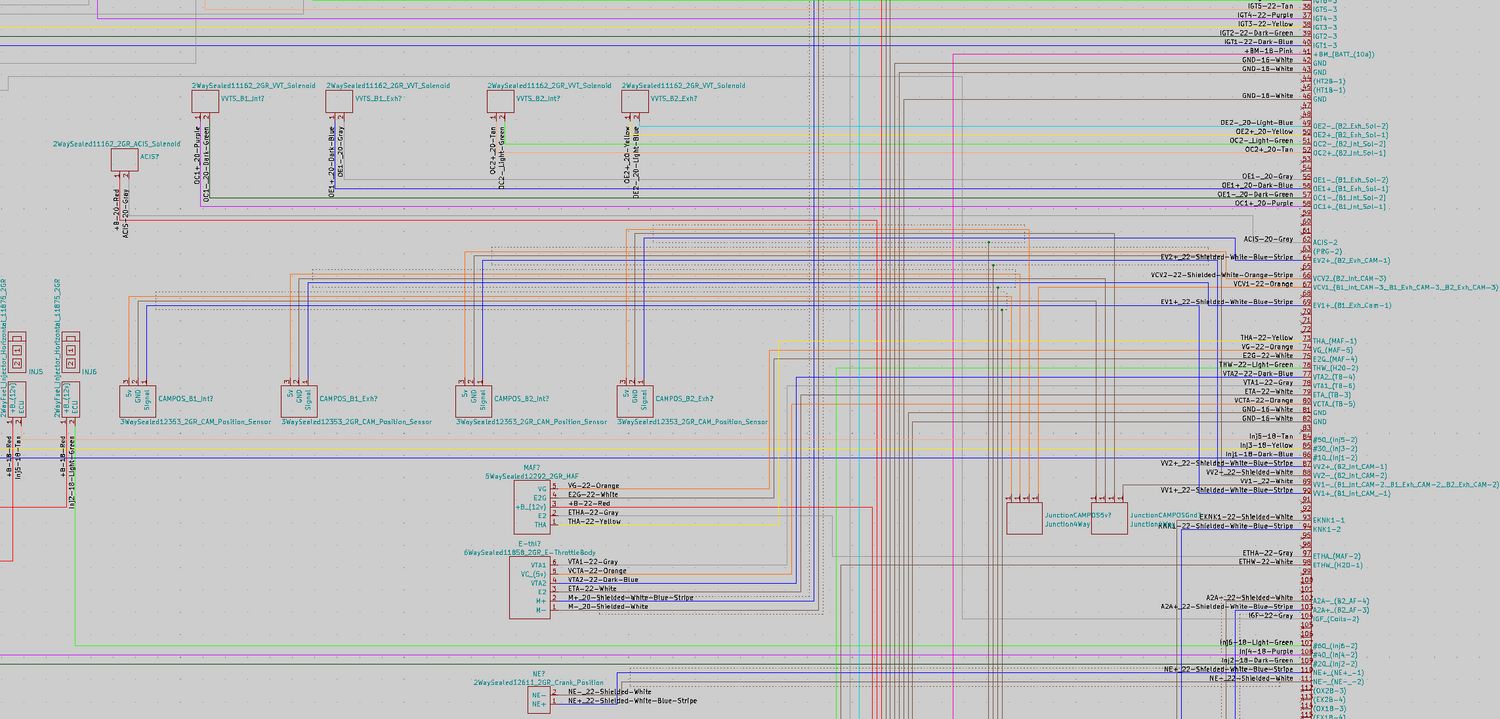The width and height of the screenshot is (1500, 719).
Task: Click the NE crank position connector symbol
Action: [539, 697]
